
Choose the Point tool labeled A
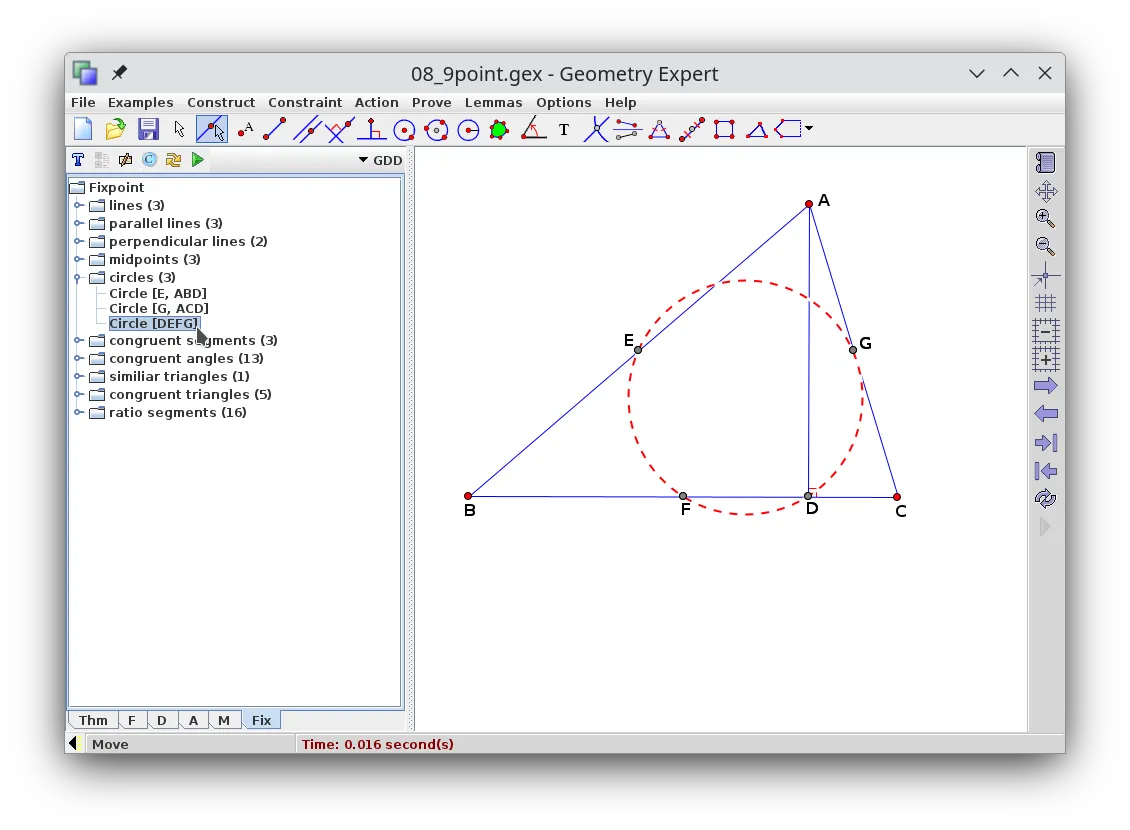(x=245, y=130)
